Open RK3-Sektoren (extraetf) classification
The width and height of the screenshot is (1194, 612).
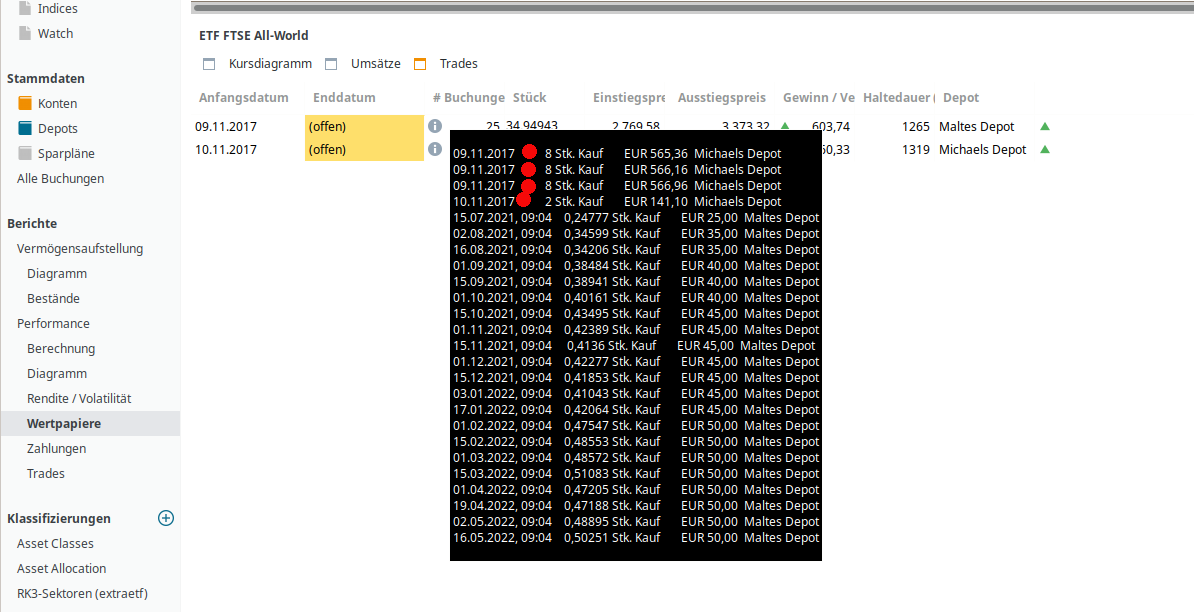point(82,594)
